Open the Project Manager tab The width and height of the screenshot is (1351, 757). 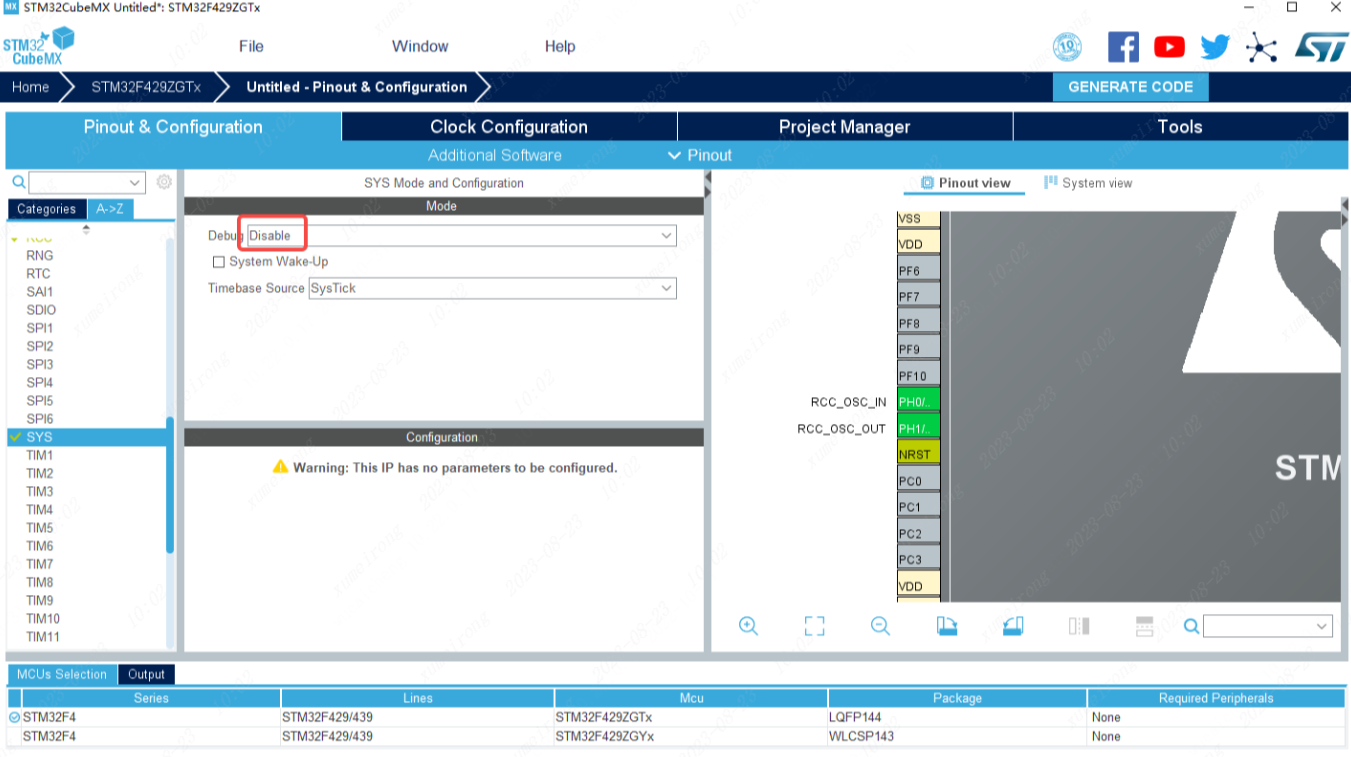coord(844,127)
